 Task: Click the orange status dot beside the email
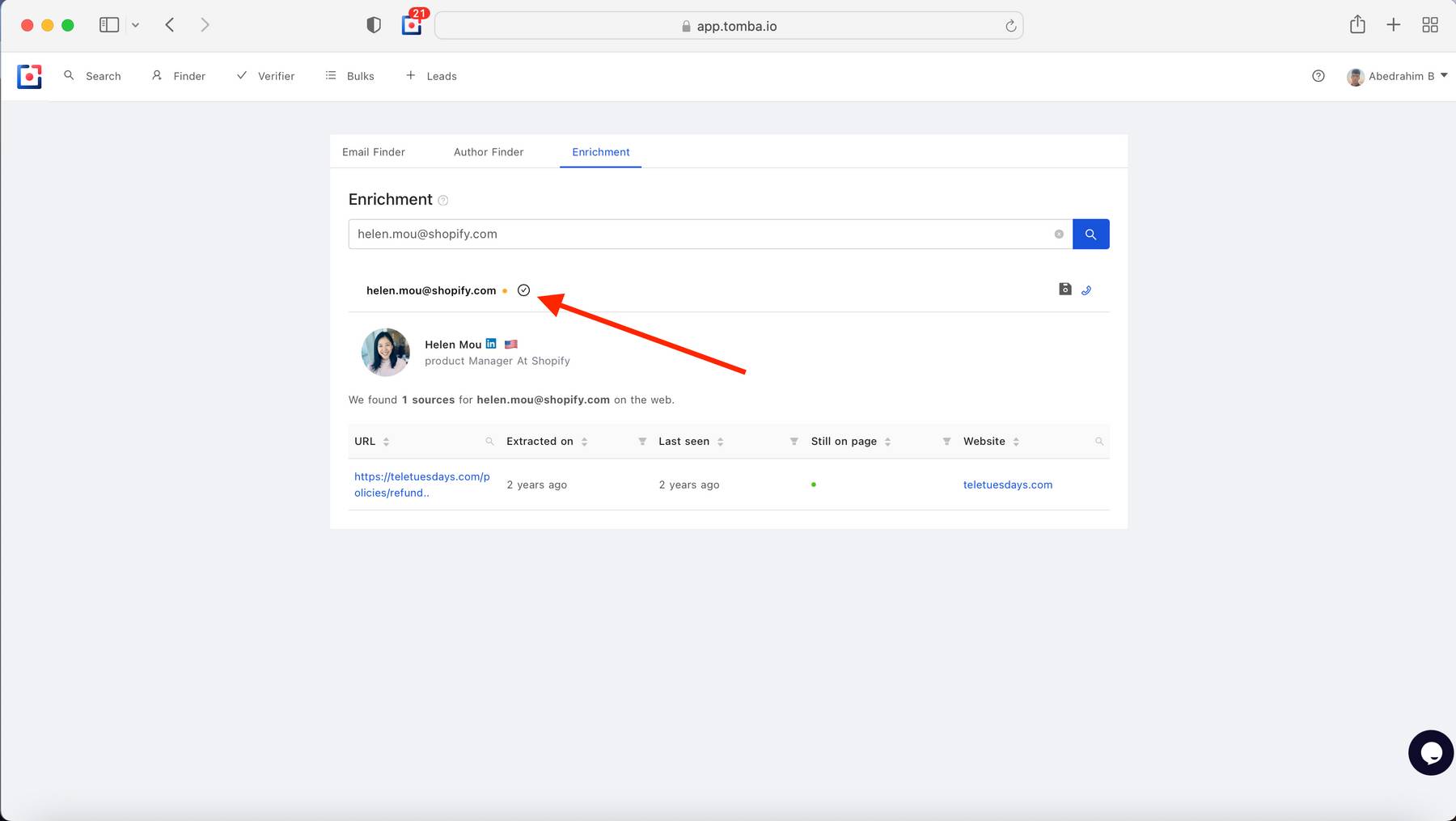pos(505,291)
